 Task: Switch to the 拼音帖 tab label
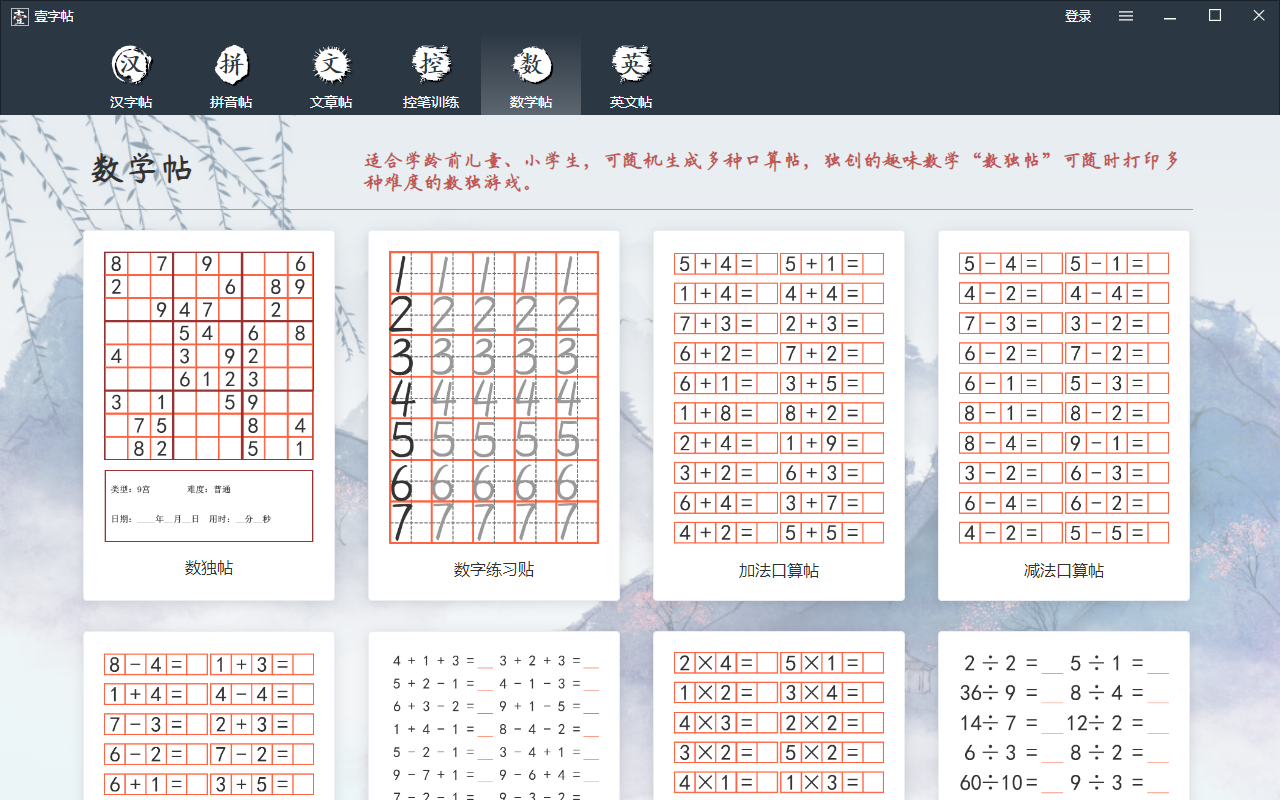pos(231,102)
